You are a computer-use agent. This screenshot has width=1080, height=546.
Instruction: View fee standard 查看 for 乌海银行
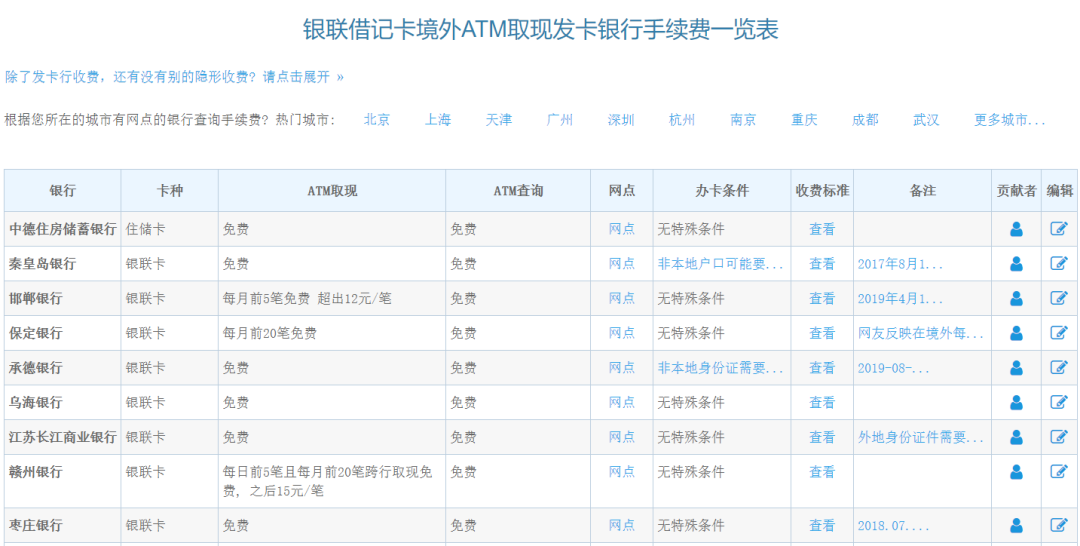(822, 402)
